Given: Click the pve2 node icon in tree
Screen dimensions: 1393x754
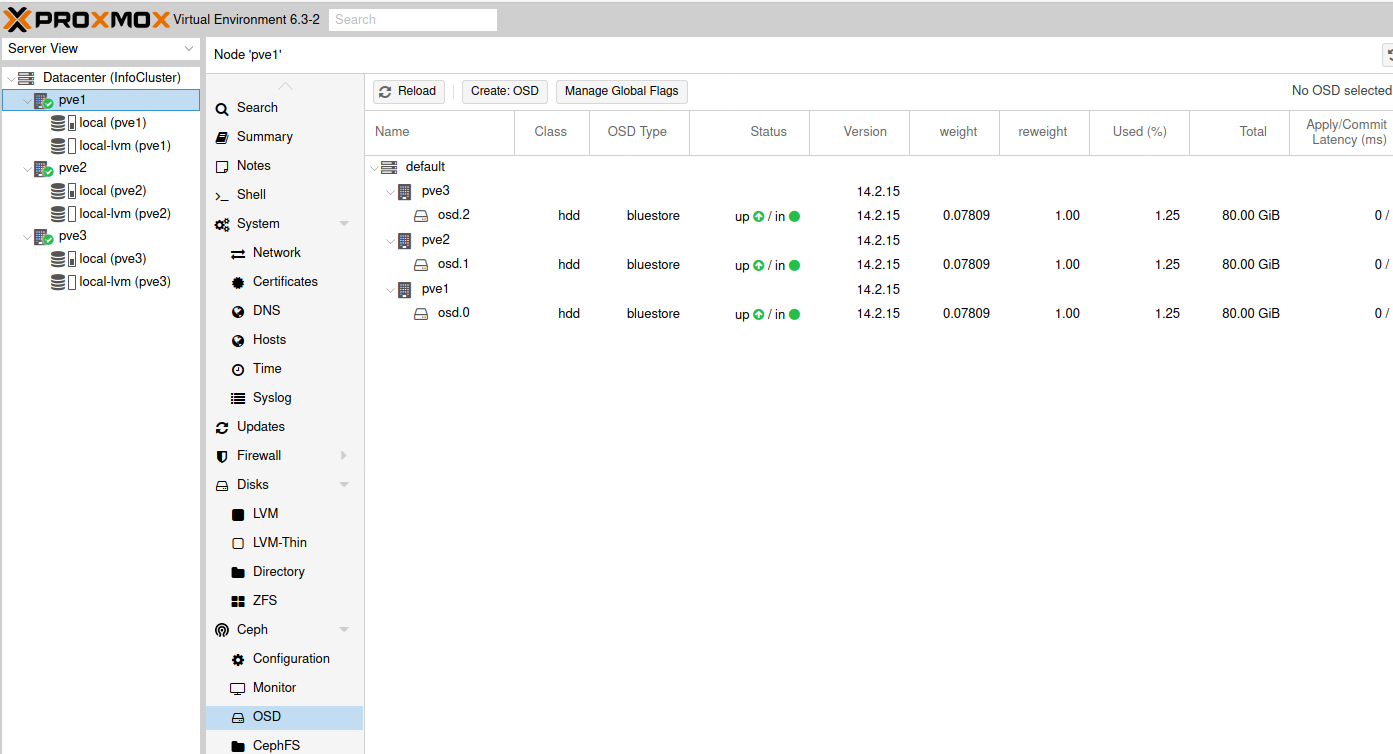Looking at the screenshot, I should pos(43,168).
